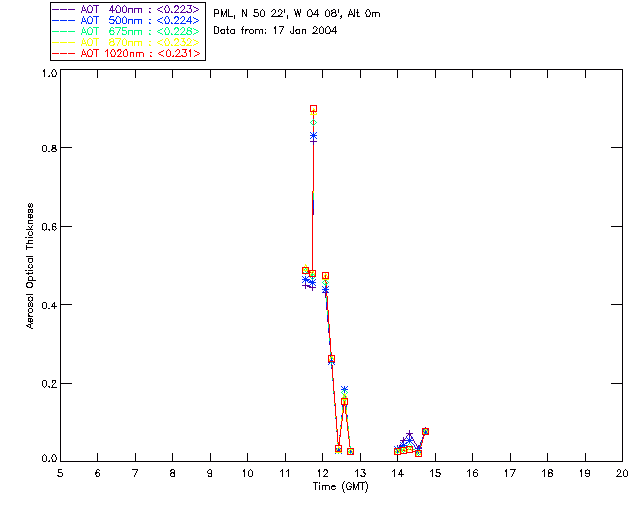The image size is (640, 512).
Task: Click the AOT 675nm legend entry
Action: click(x=126, y=31)
